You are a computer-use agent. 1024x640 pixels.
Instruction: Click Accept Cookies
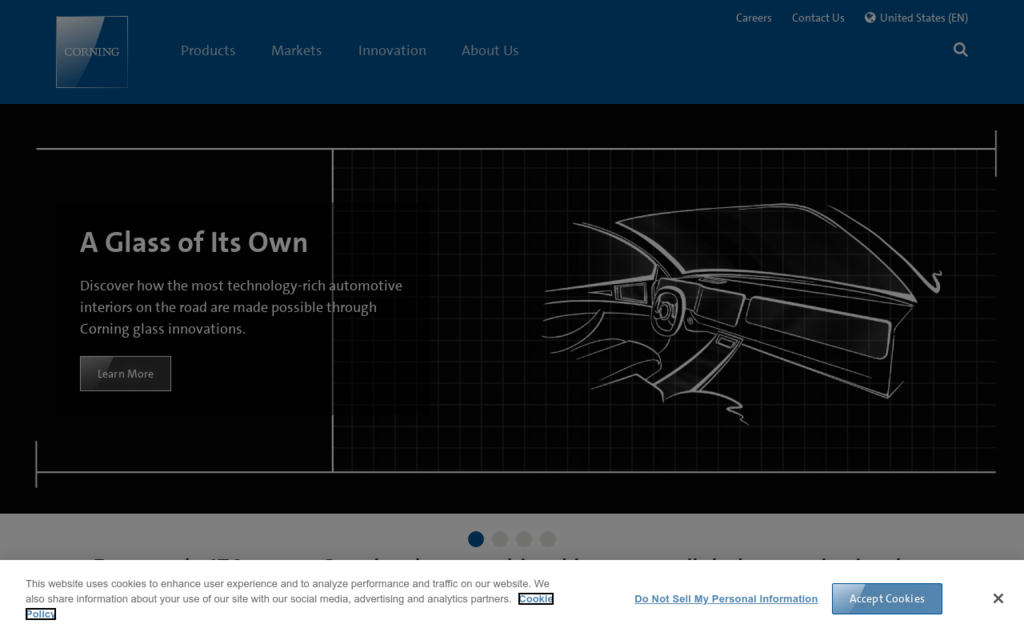pyautogui.click(x=886, y=598)
